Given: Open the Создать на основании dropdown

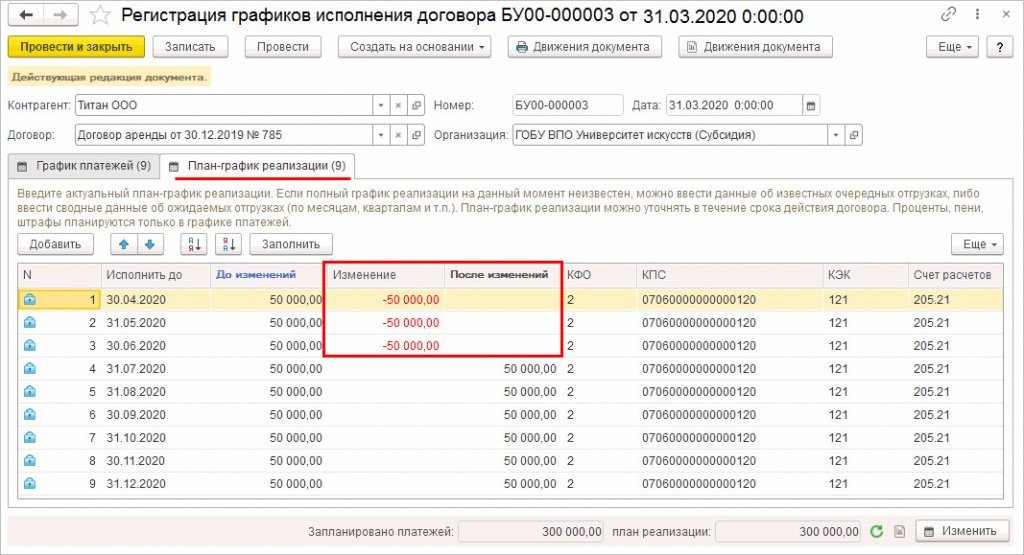Looking at the screenshot, I should (x=414, y=47).
